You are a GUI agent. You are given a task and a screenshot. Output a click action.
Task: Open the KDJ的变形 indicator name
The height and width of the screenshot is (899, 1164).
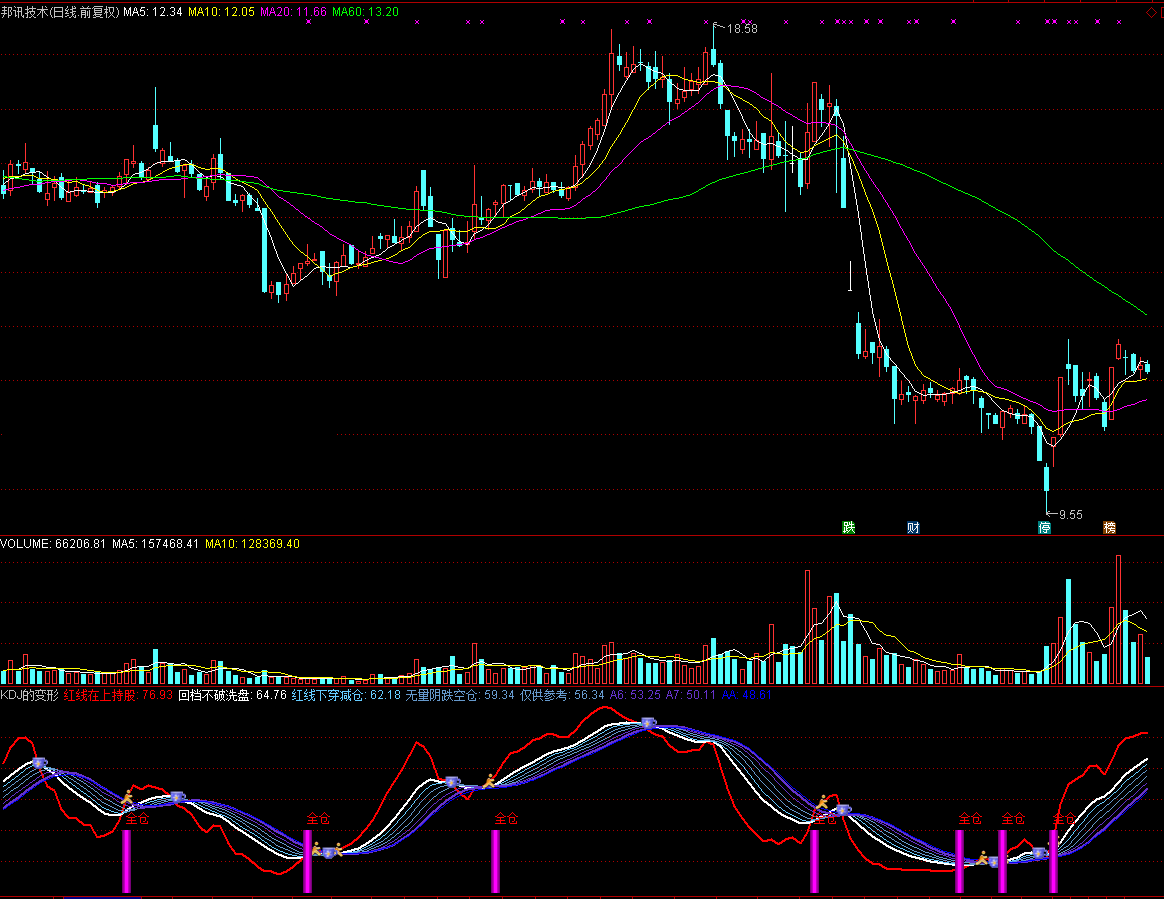pos(30,694)
